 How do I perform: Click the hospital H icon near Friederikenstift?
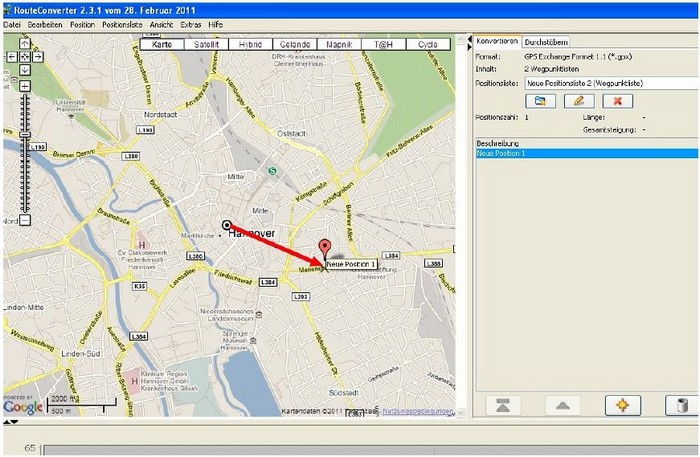point(142,245)
